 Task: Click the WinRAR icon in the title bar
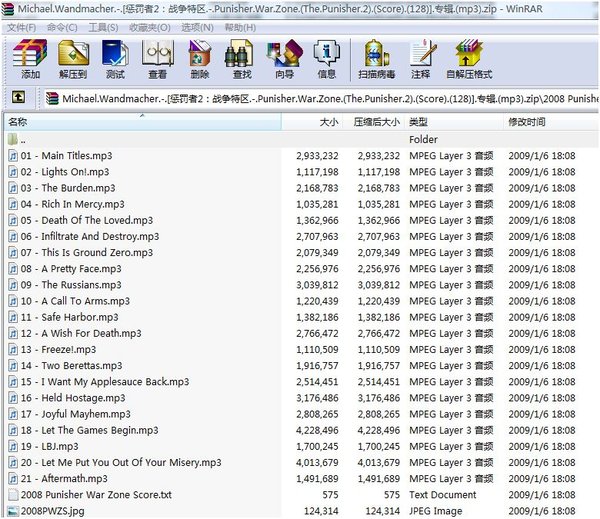pyautogui.click(x=8, y=9)
